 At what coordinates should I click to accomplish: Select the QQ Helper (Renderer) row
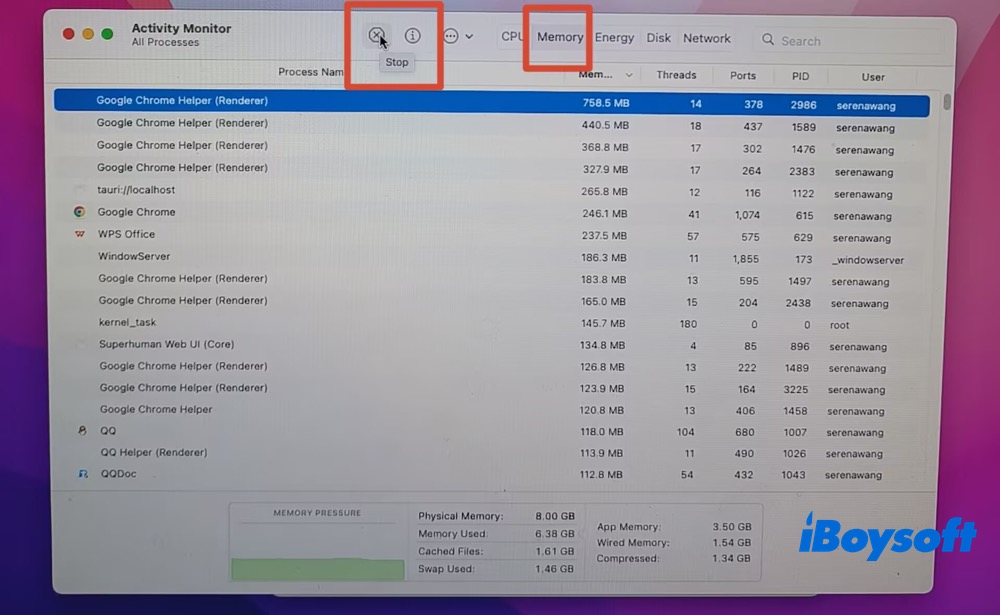click(491, 453)
